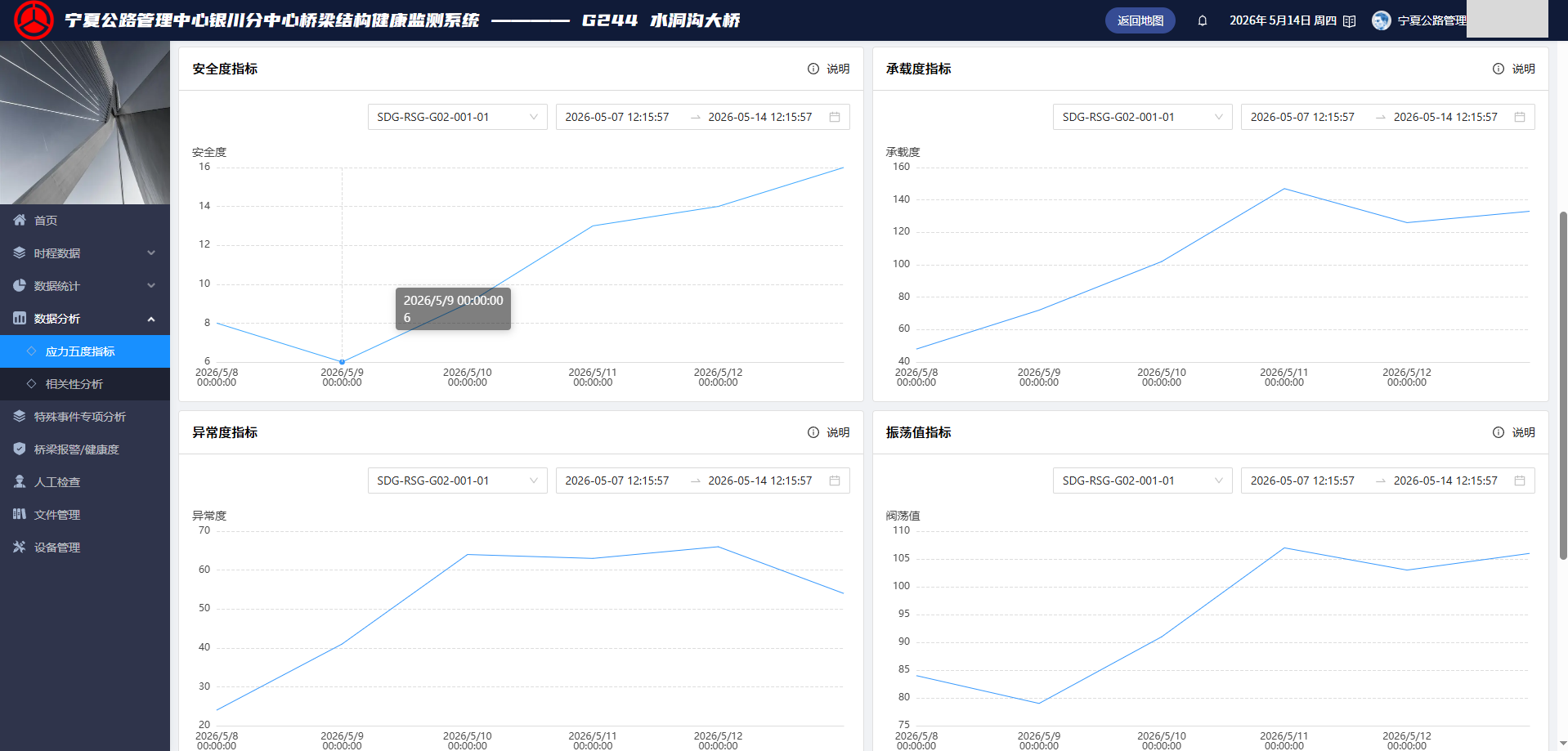This screenshot has width=1568, height=751.
Task: Click start date in 异常度指标 range
Action: (617, 481)
